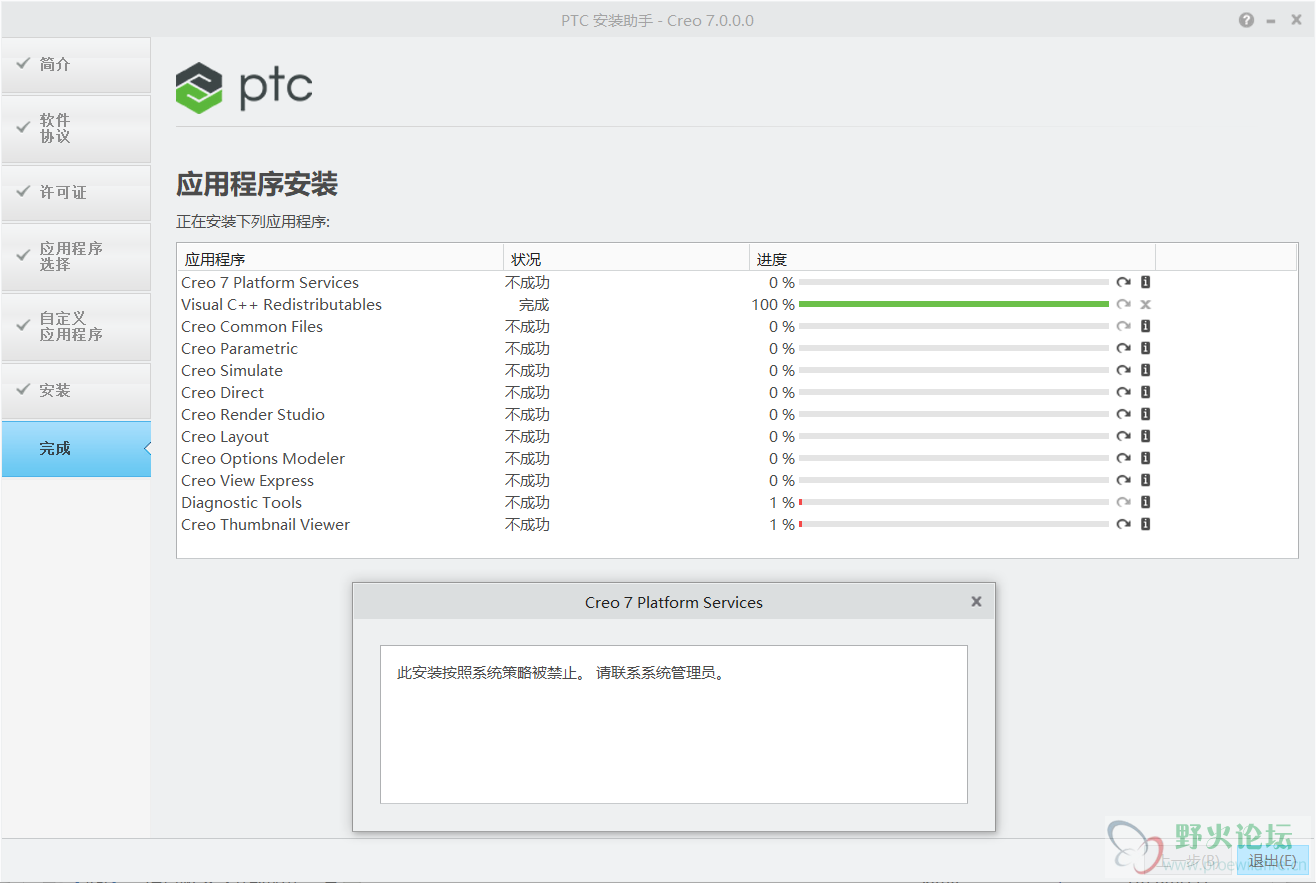Click the error message text in dialog

point(560,673)
